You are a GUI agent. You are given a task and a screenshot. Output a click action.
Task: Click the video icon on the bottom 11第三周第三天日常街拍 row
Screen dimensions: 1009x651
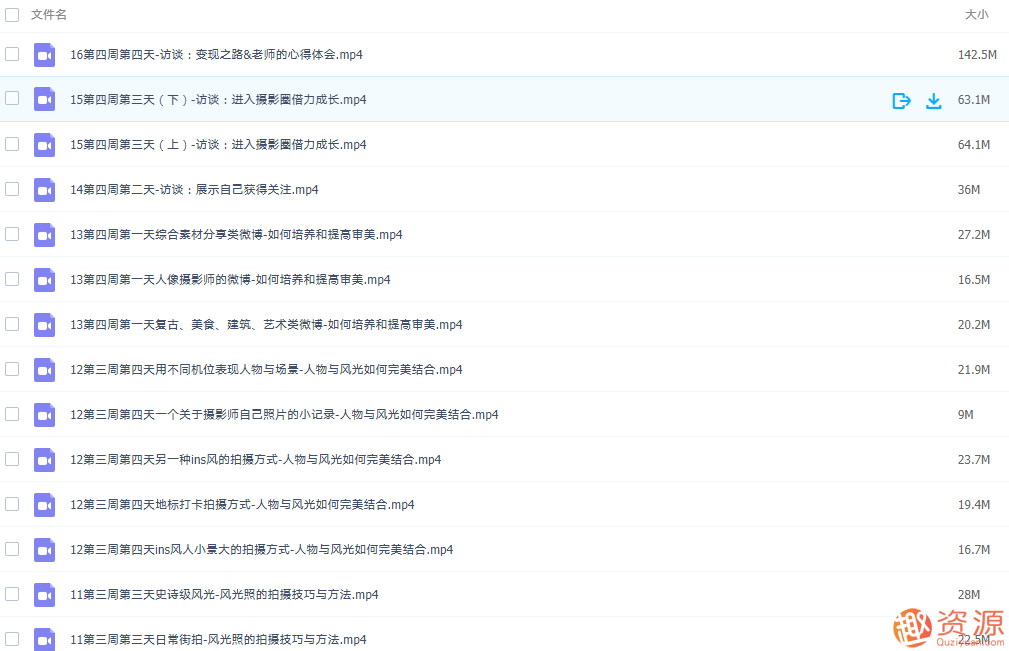[44, 639]
